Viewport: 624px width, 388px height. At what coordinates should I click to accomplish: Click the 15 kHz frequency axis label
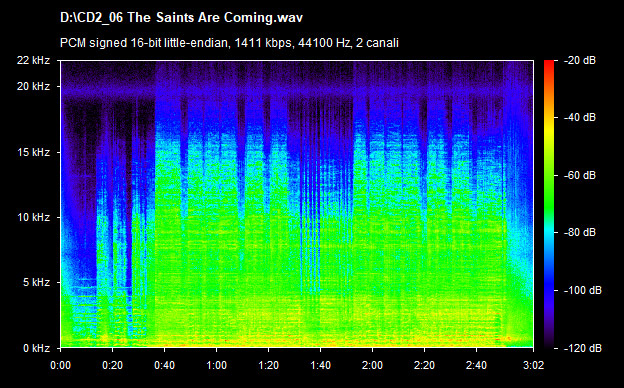[x=33, y=152]
